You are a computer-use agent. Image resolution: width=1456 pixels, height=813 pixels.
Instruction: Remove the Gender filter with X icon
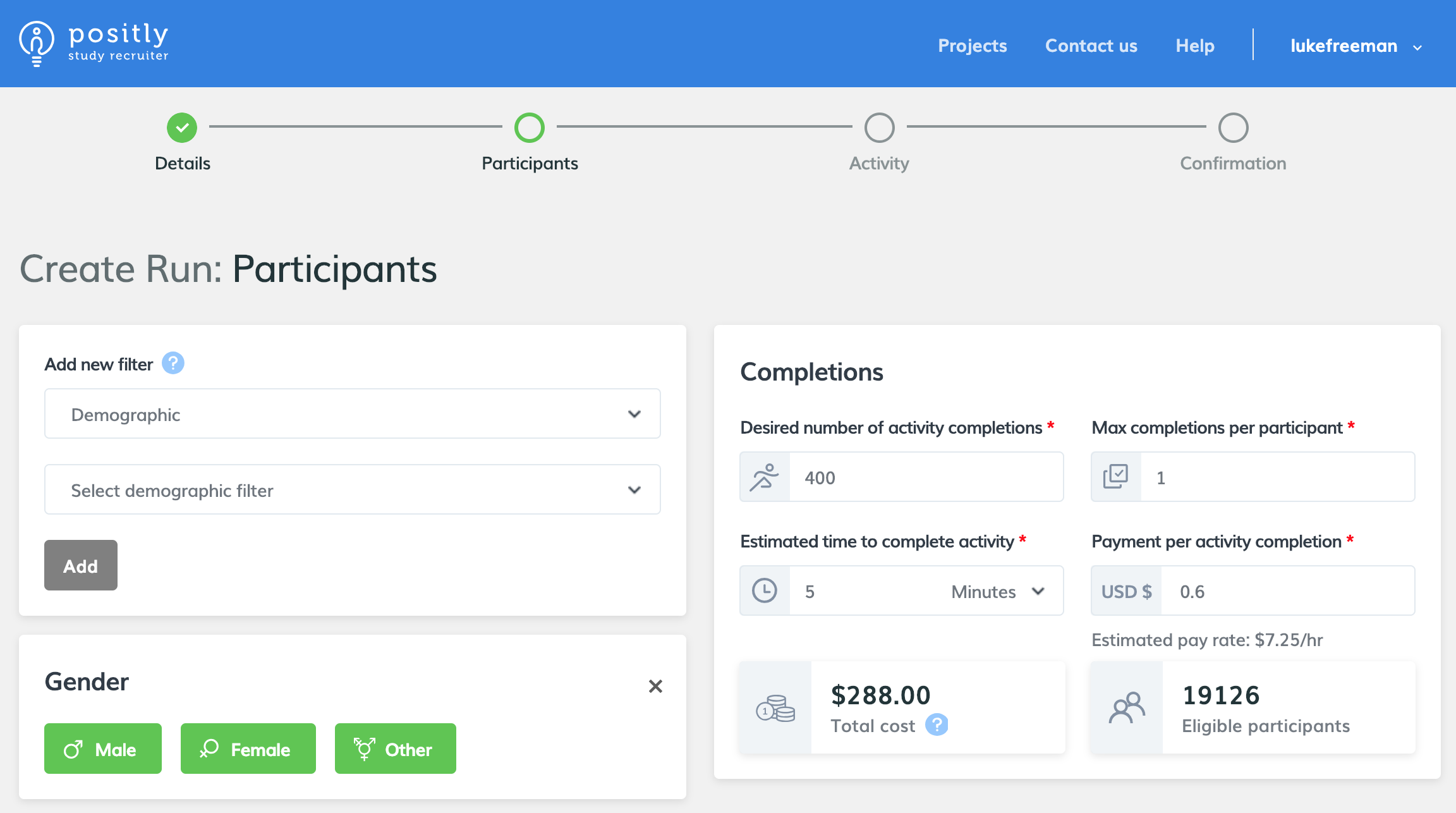coord(655,686)
